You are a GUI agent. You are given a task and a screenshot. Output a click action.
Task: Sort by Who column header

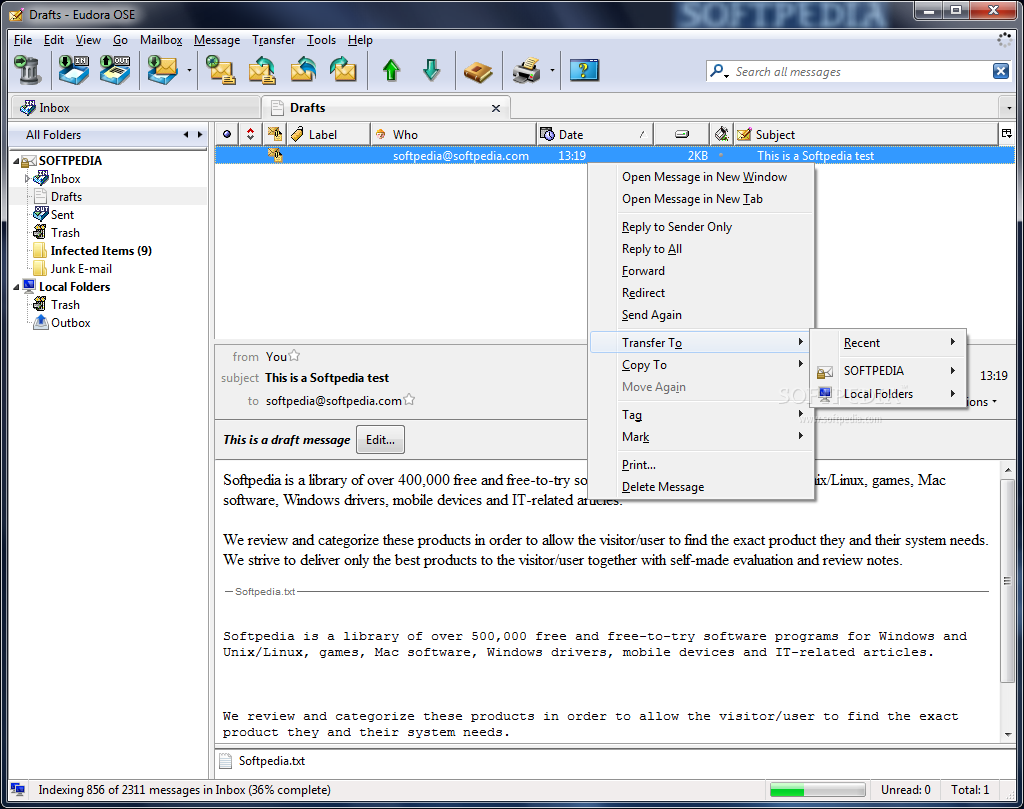point(453,134)
